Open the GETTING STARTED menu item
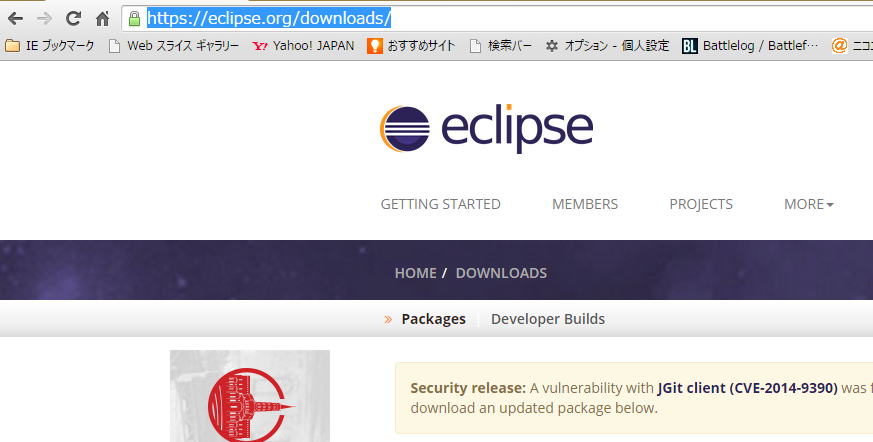The image size is (873, 442). [440, 204]
